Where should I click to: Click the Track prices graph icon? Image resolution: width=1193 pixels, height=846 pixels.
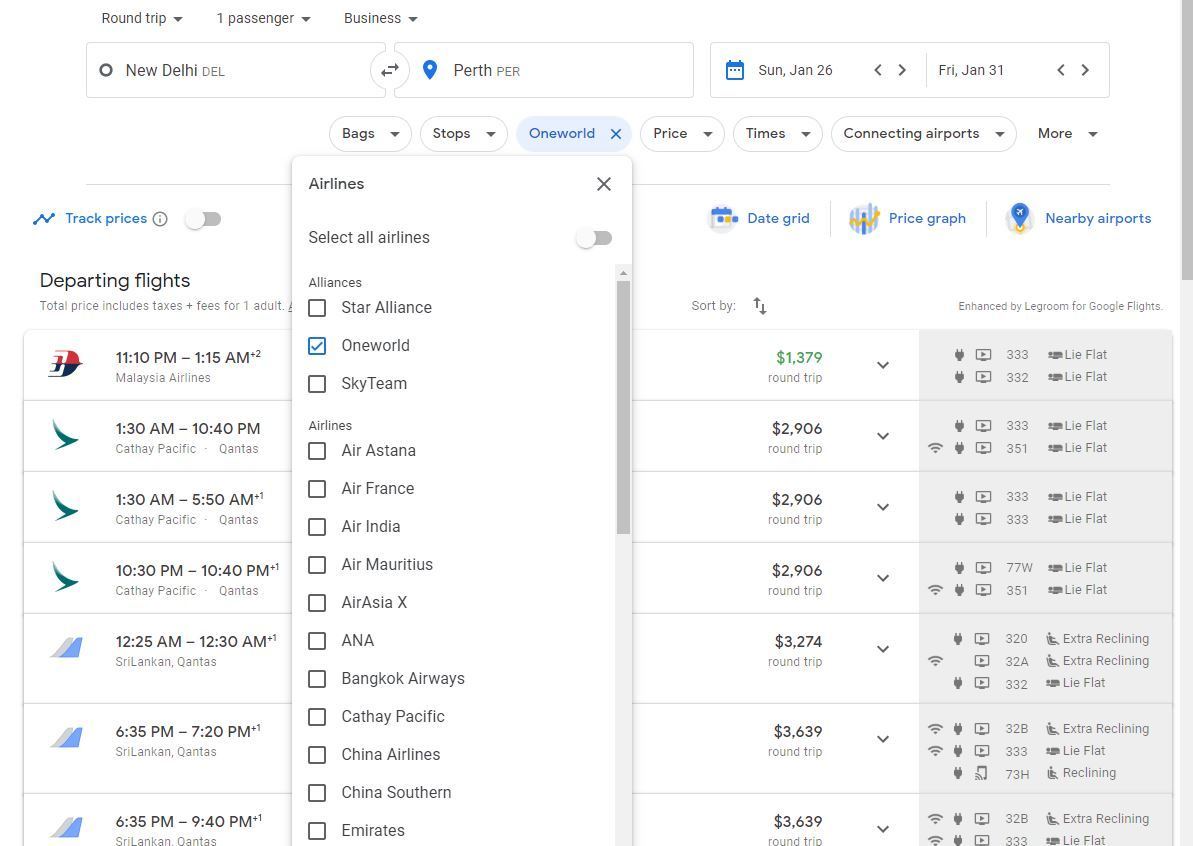click(44, 219)
